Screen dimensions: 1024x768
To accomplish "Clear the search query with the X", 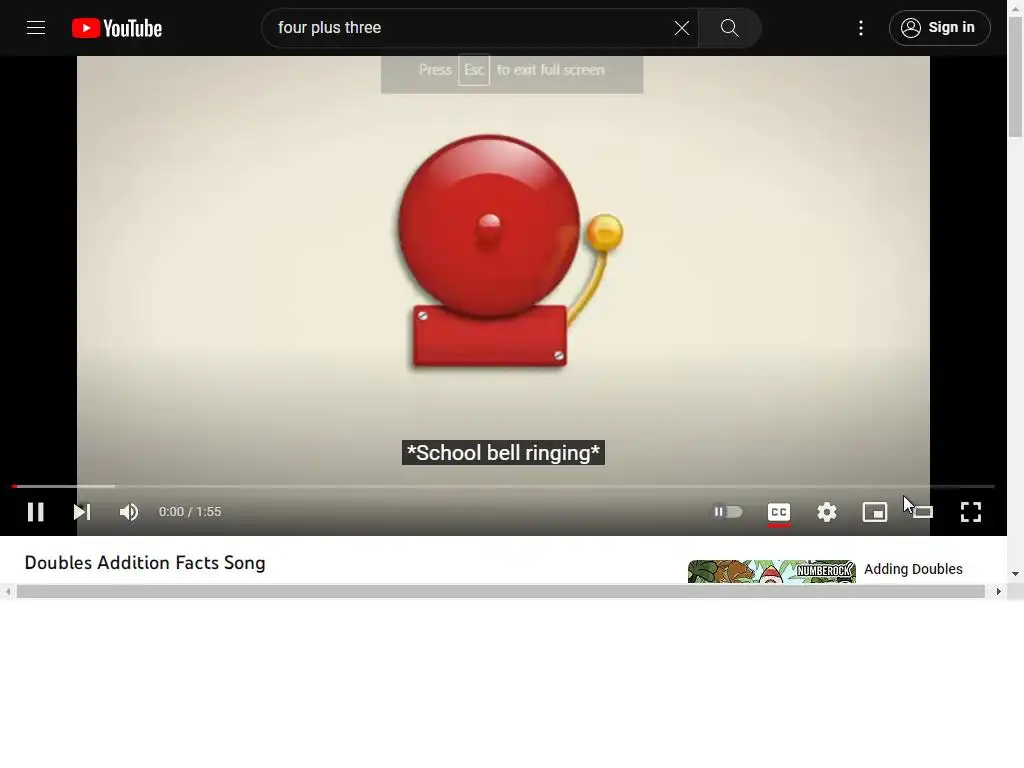I will point(681,28).
